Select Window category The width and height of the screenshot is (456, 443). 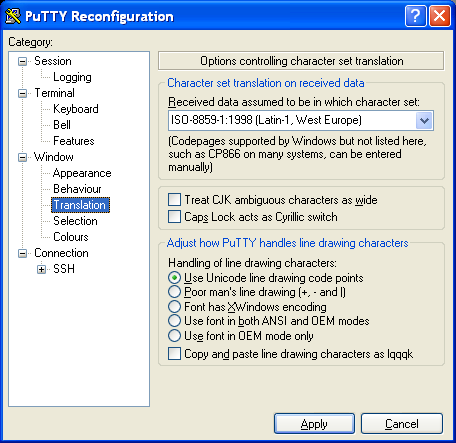(54, 157)
